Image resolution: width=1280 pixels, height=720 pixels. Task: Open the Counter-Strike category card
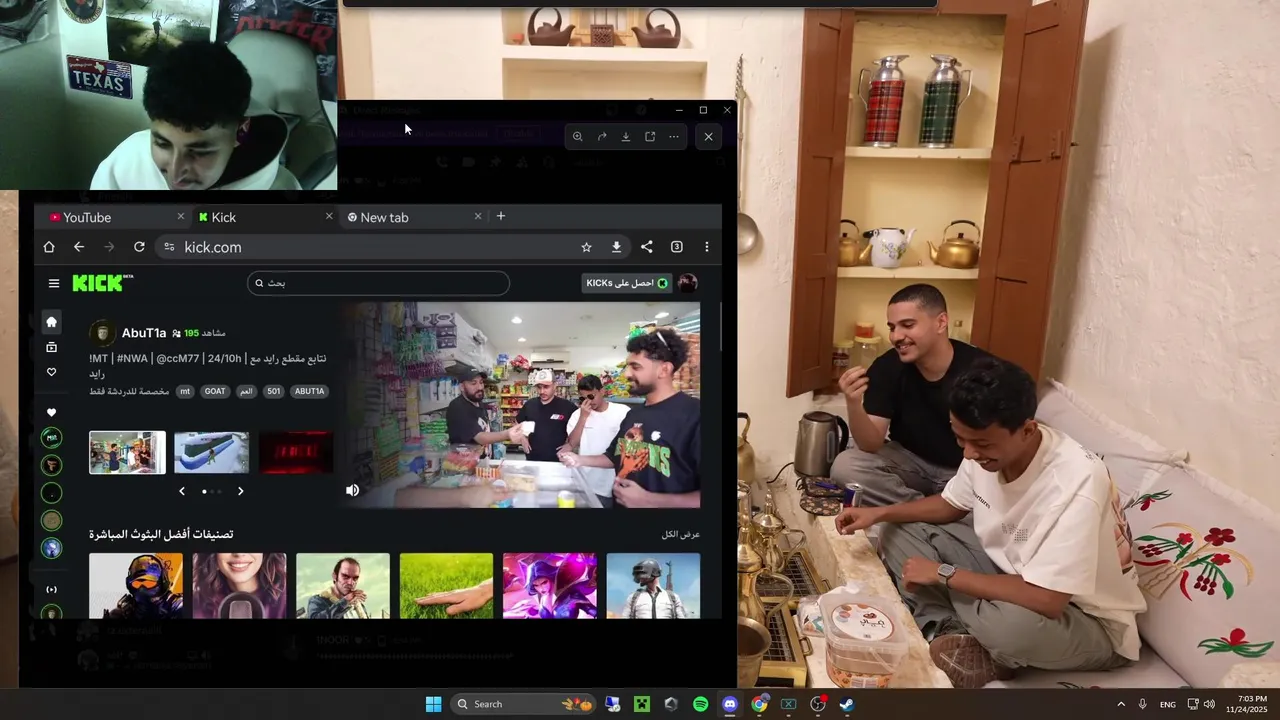[136, 585]
